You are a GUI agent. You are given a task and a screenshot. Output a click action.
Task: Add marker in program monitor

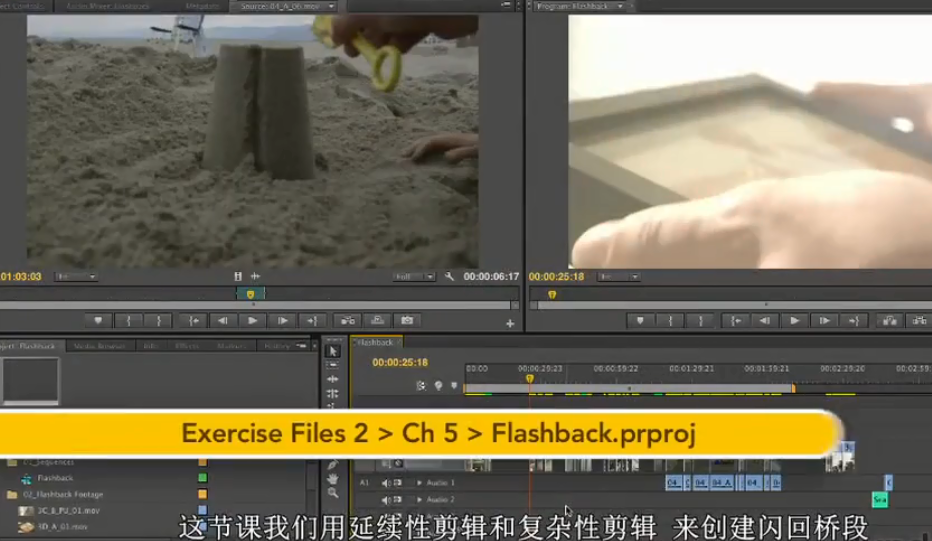coord(640,321)
